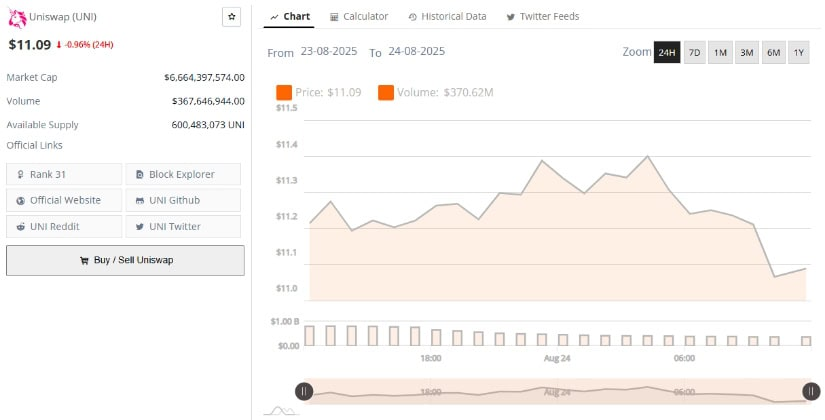Toggle the Price series legend
Image resolution: width=825 pixels, height=420 pixels.
[319, 93]
